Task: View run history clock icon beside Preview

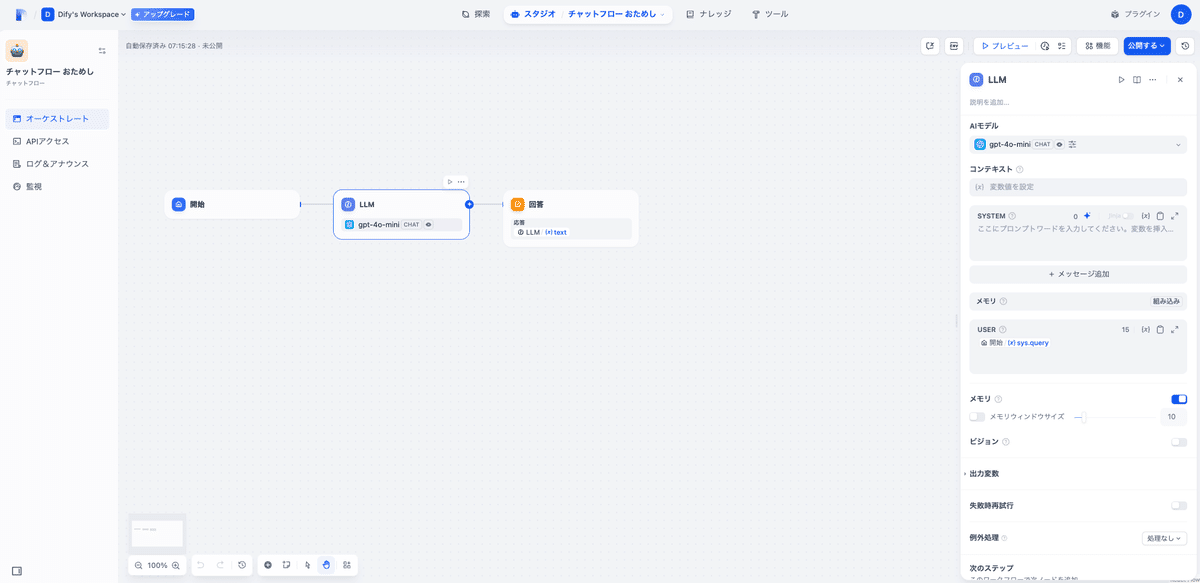Action: [x=1045, y=46]
